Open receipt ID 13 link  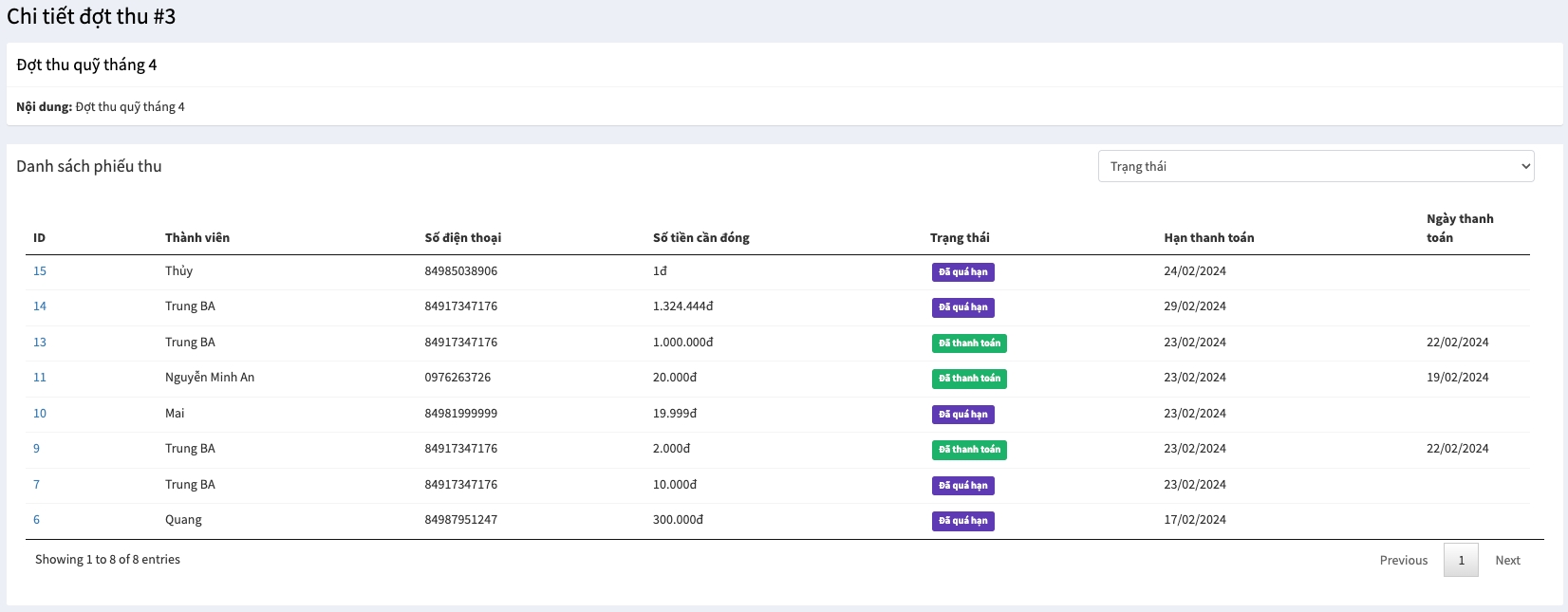click(40, 343)
